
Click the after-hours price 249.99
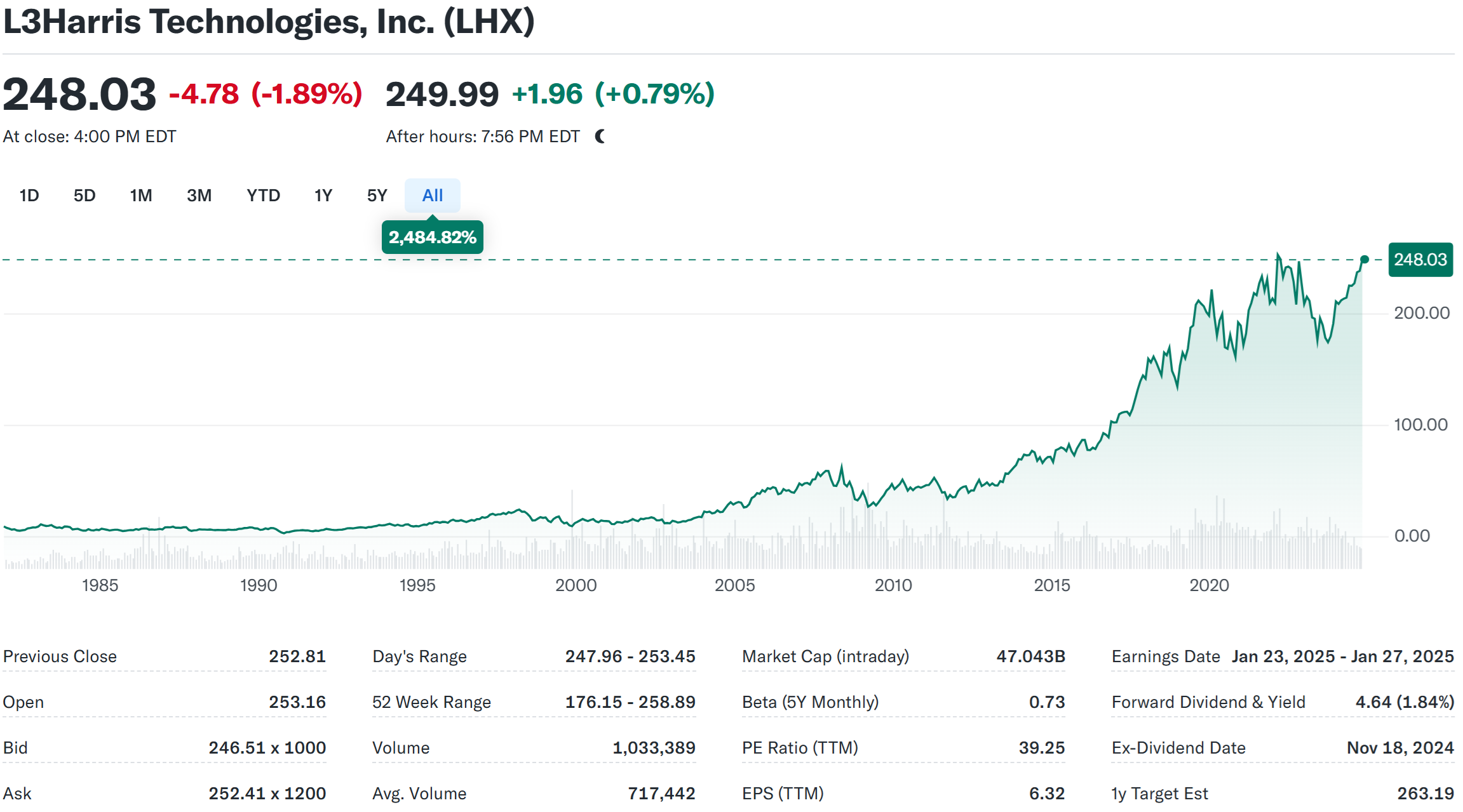point(442,94)
